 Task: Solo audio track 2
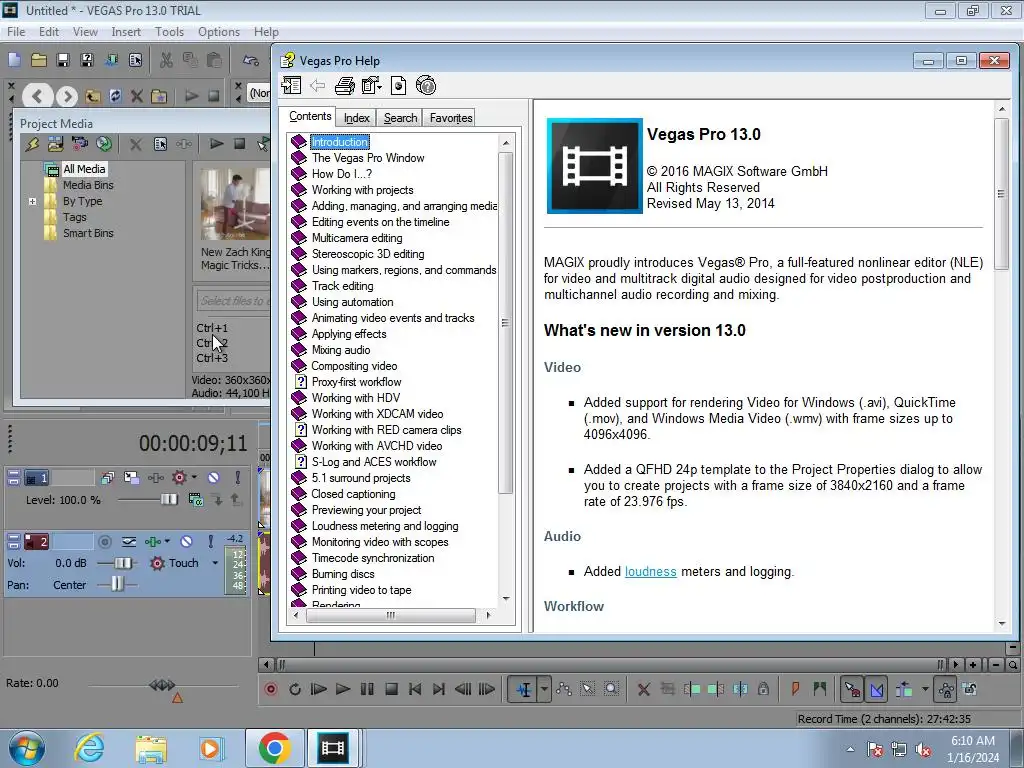pyautogui.click(x=210, y=541)
